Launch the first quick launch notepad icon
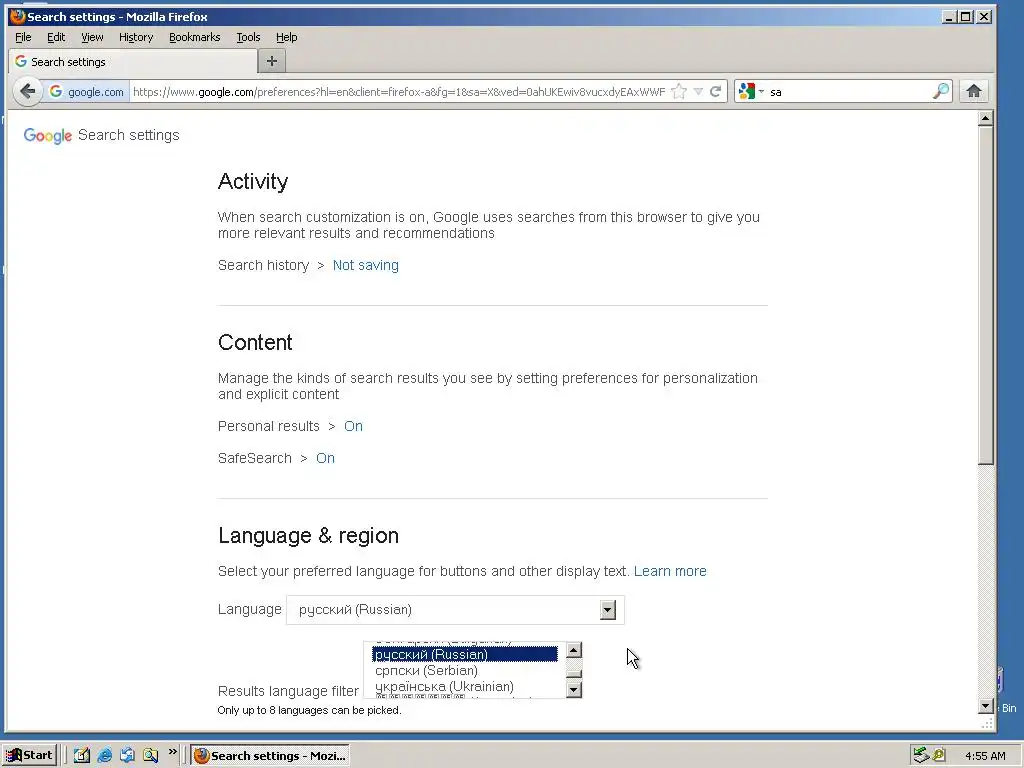The width and height of the screenshot is (1024, 768). pyautogui.click(x=82, y=755)
